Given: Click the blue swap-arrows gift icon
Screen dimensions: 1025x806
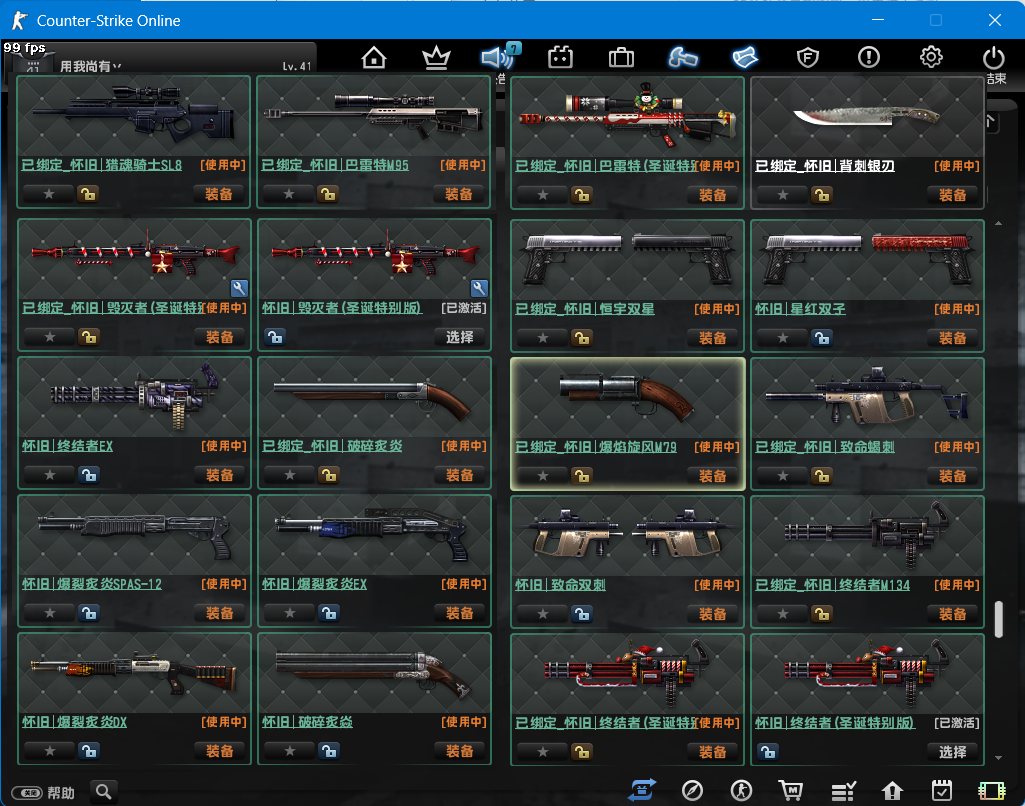Looking at the screenshot, I should click(x=641, y=790).
